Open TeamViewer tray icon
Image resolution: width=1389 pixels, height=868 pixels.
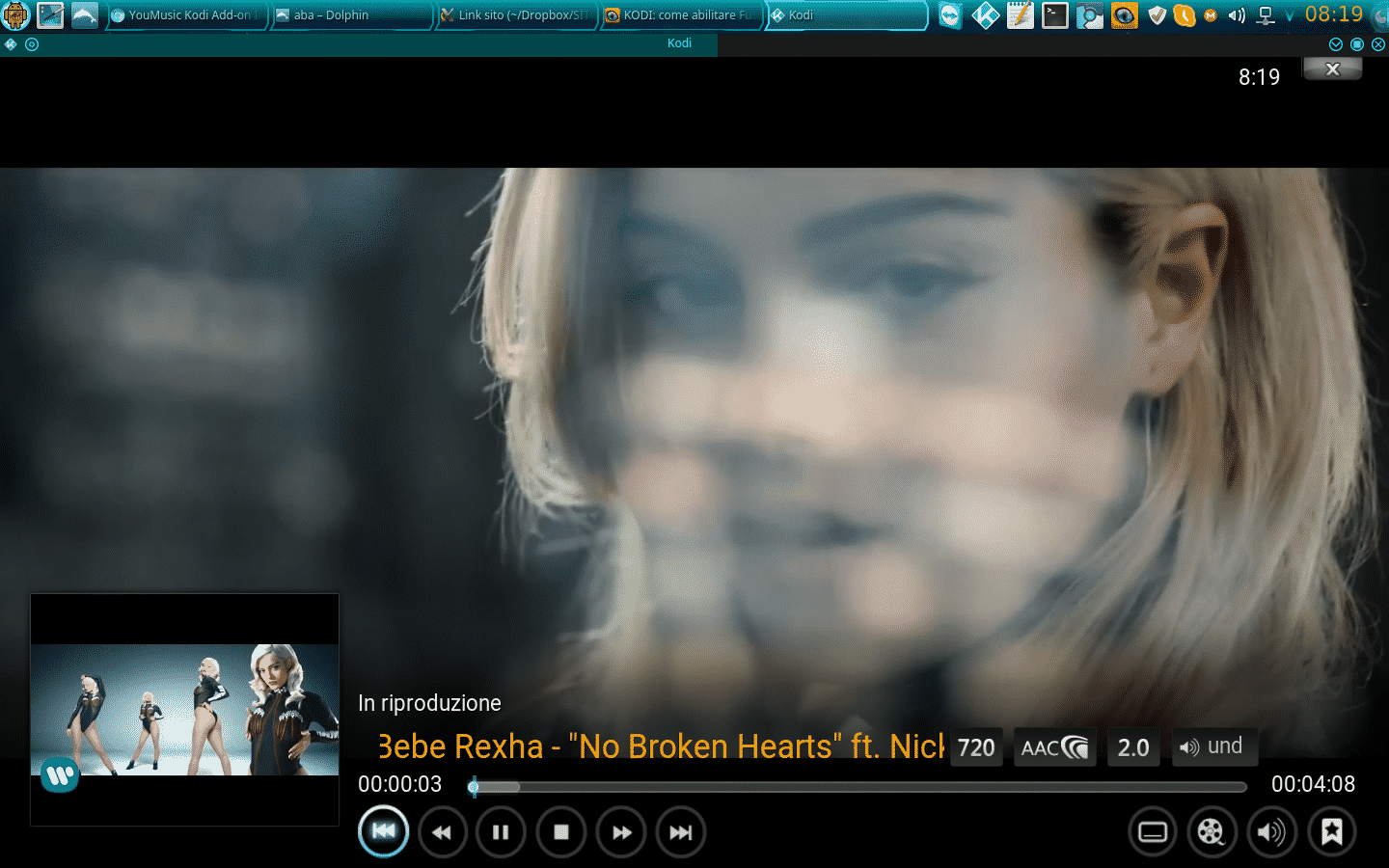point(950,15)
